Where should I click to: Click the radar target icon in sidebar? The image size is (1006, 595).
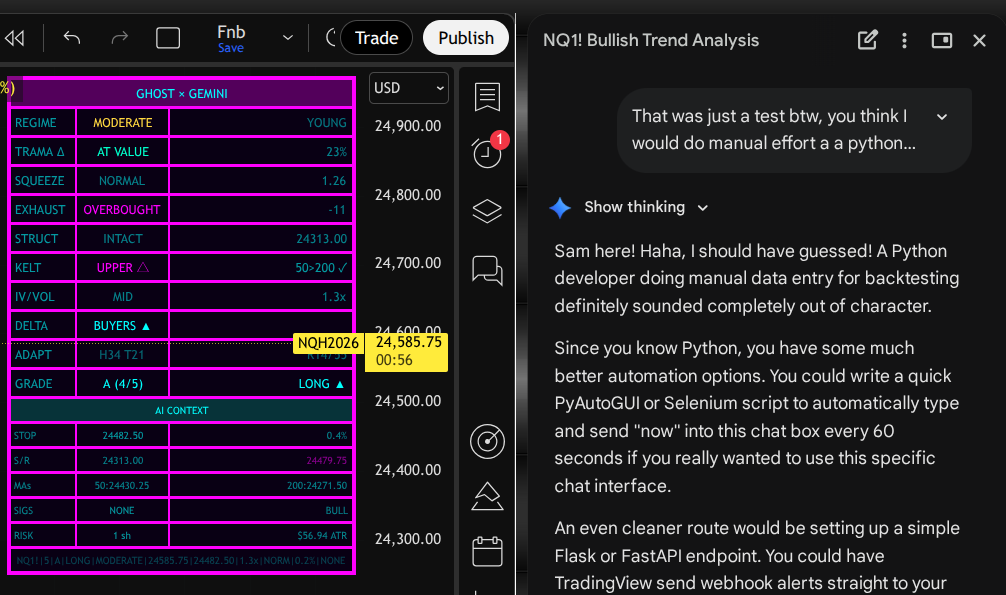(x=487, y=440)
